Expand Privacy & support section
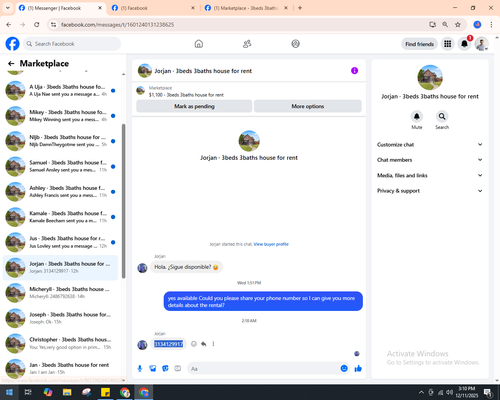Image resolution: width=500 pixels, height=400 pixels. coord(430,191)
